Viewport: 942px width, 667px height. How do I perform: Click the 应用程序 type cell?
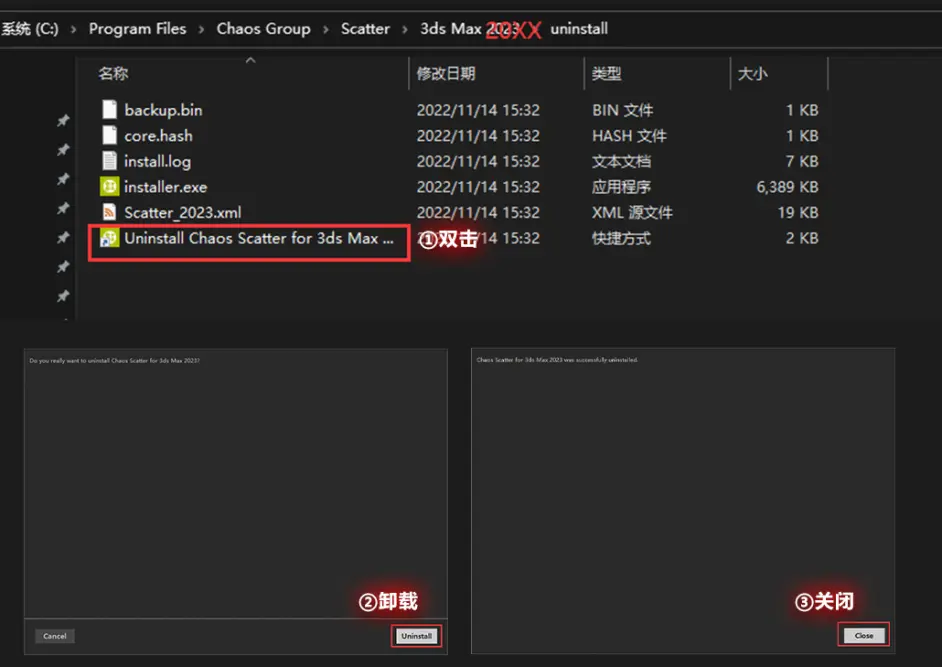(x=621, y=187)
